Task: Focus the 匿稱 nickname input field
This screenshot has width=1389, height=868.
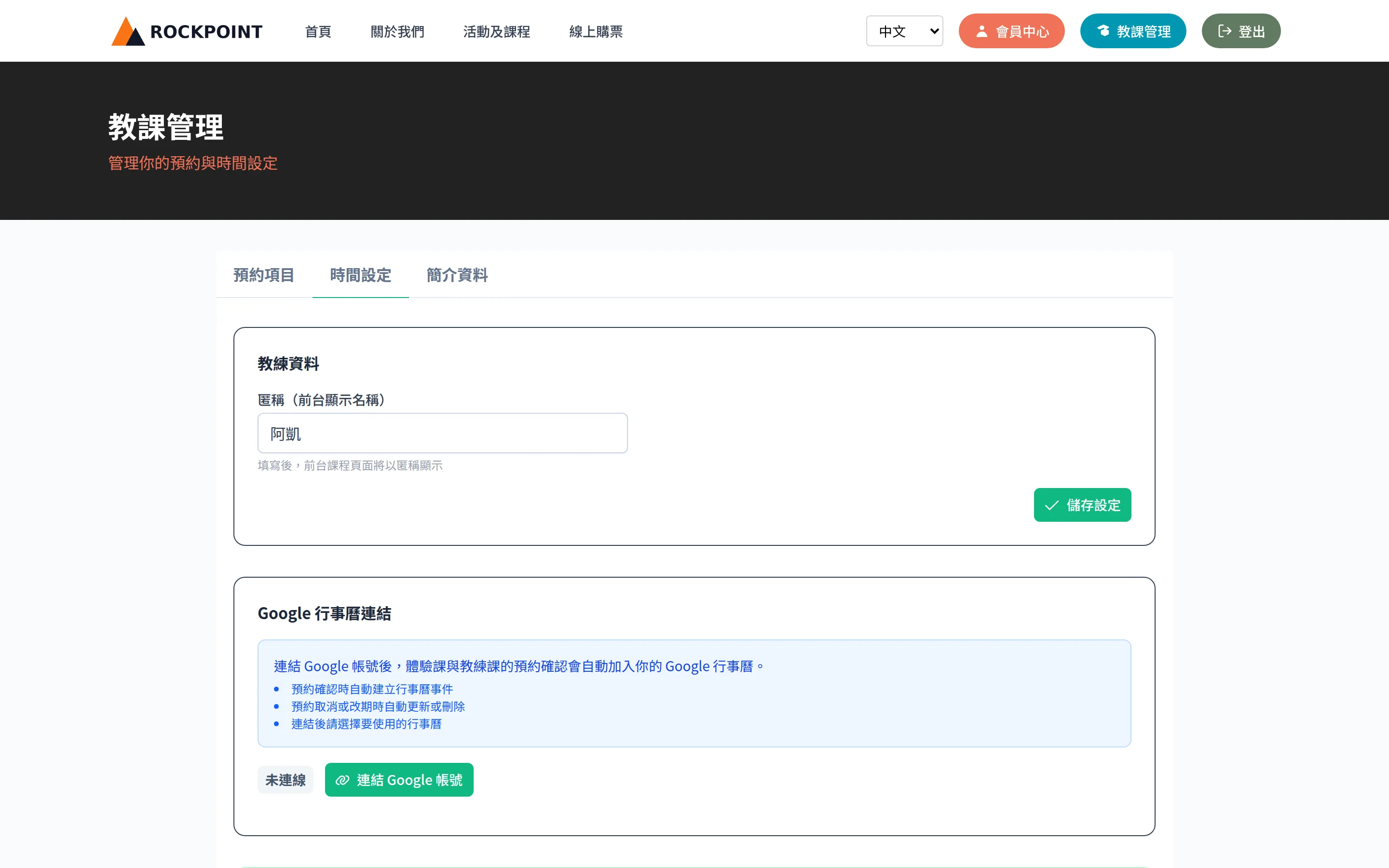Action: coord(443,434)
